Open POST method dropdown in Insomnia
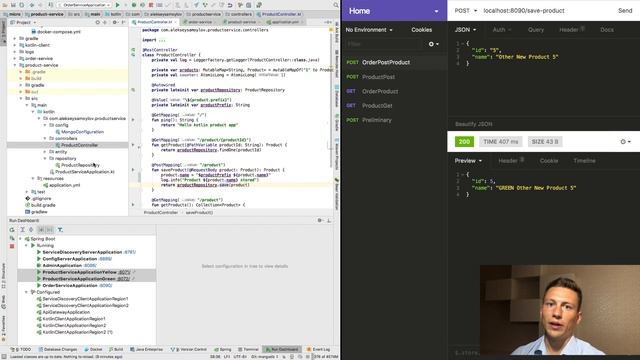Viewport: 640px width, 360px height. (x=465, y=11)
